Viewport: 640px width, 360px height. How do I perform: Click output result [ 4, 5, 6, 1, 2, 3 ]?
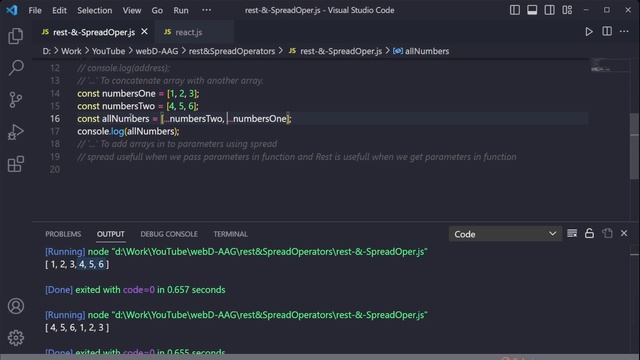coord(77,327)
